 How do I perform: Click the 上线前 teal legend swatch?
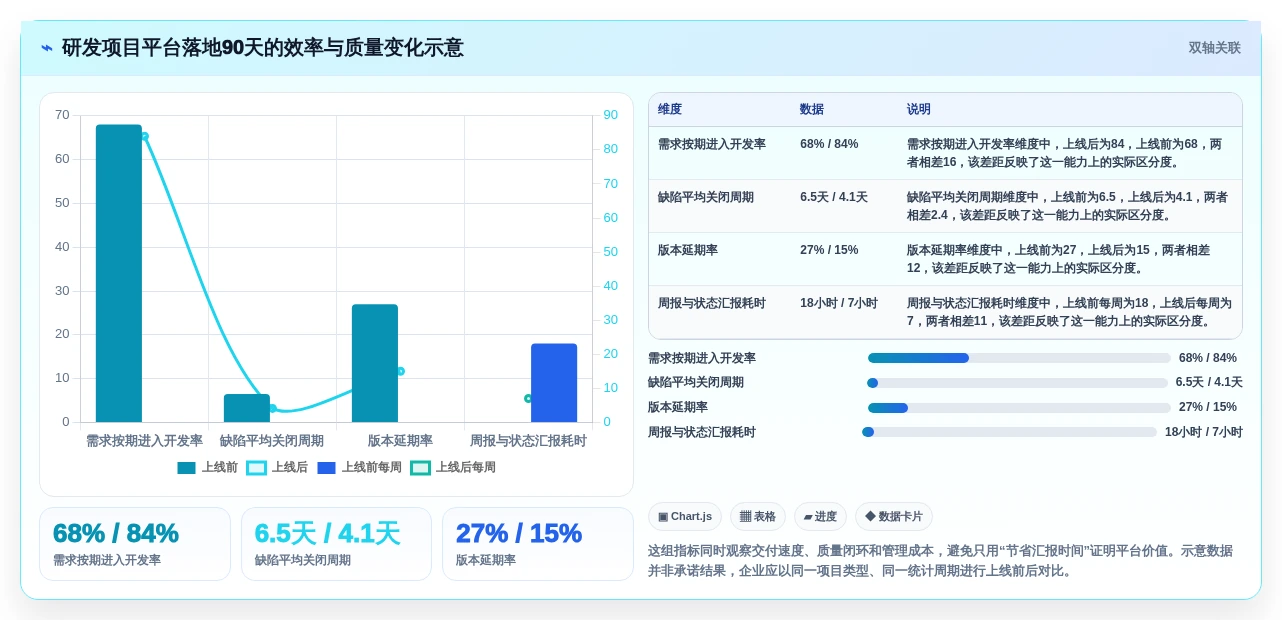[186, 467]
